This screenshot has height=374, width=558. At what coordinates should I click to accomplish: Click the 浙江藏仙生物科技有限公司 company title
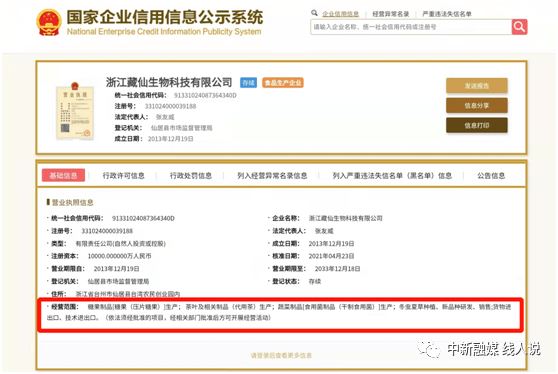[169, 82]
